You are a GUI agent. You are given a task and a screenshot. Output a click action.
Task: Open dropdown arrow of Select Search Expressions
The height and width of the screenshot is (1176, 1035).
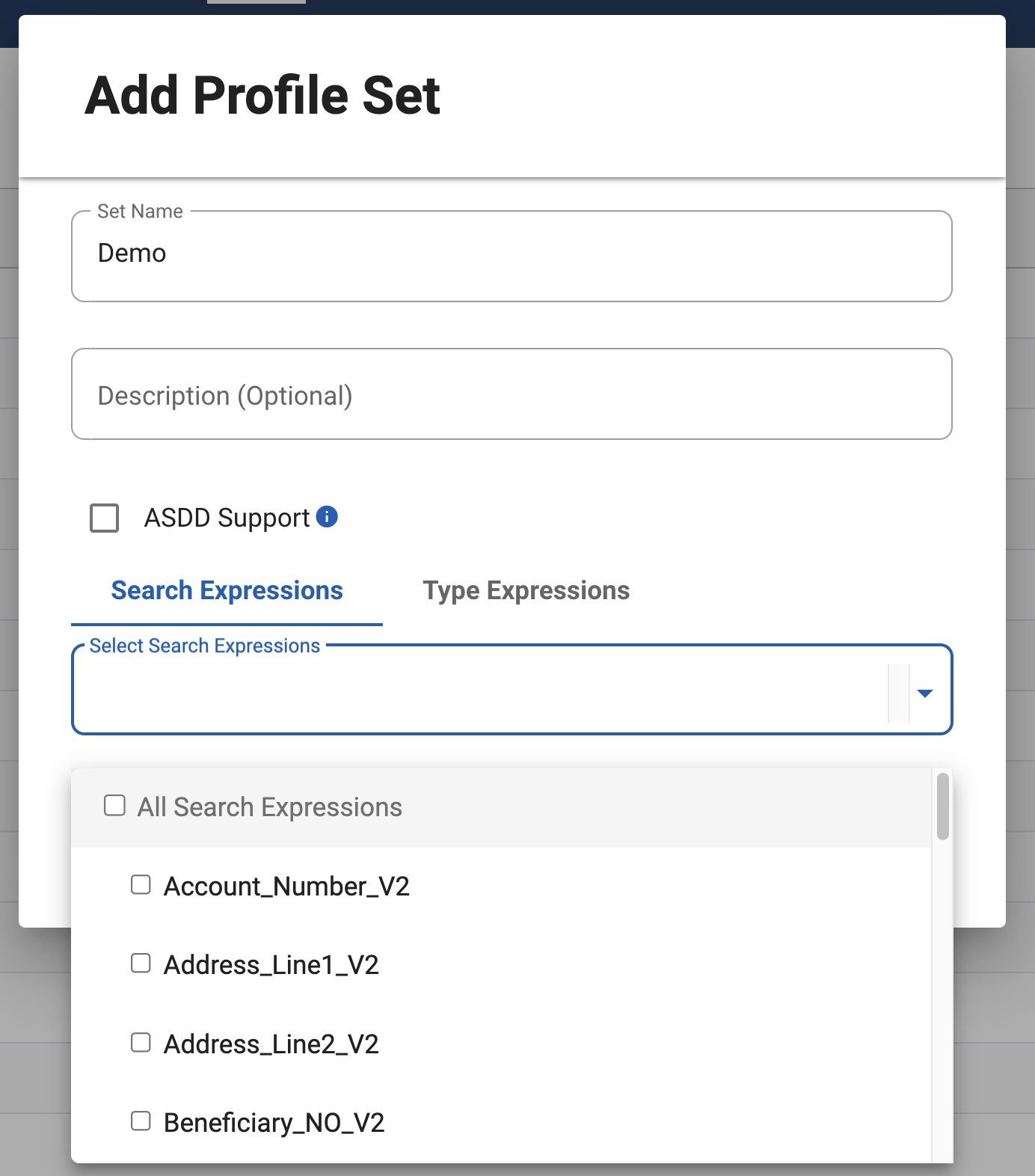pyautogui.click(x=925, y=693)
